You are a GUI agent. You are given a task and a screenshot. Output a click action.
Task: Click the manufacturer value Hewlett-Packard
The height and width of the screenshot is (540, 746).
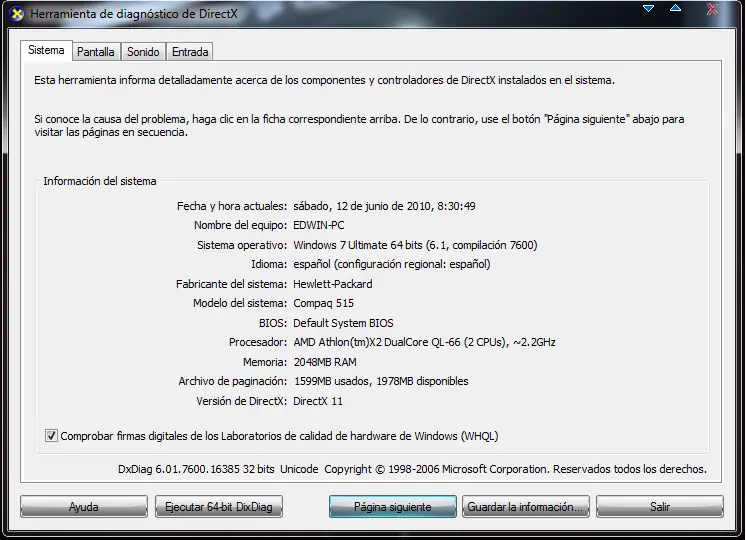(333, 284)
